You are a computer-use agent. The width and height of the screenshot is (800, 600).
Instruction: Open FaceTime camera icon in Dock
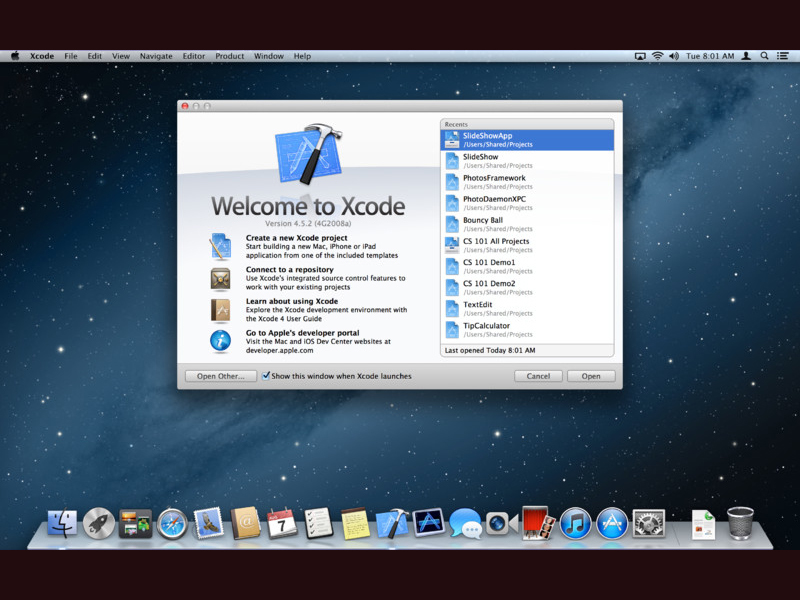(502, 523)
